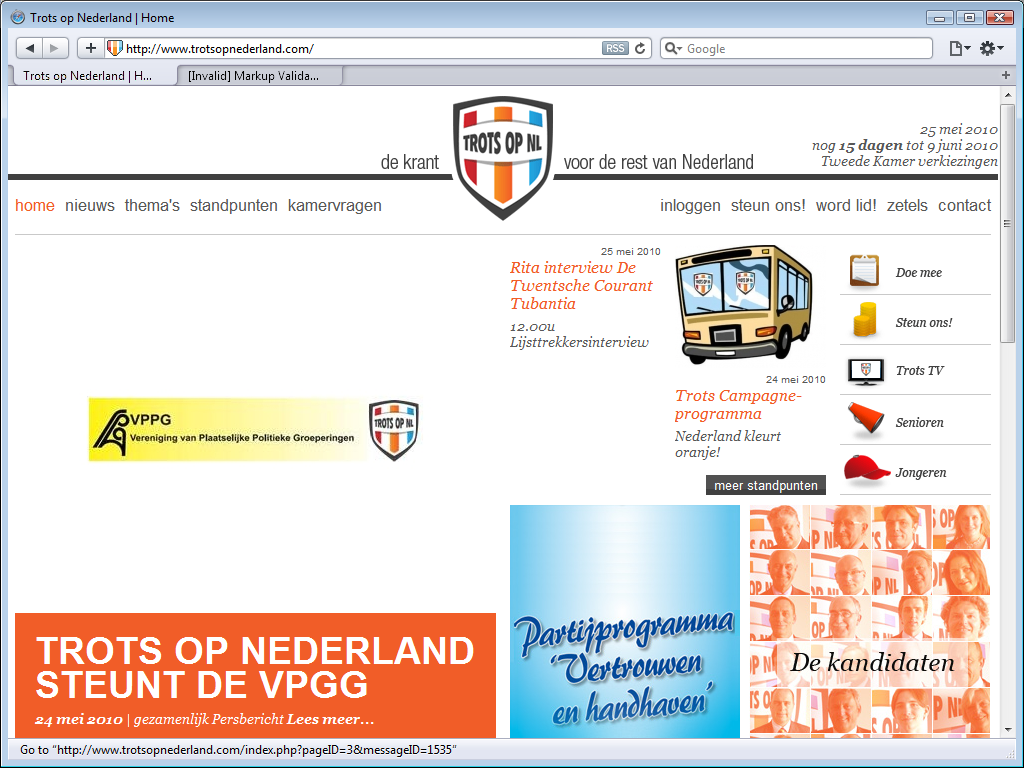
Task: Minimize the browser window
Action: [939, 18]
